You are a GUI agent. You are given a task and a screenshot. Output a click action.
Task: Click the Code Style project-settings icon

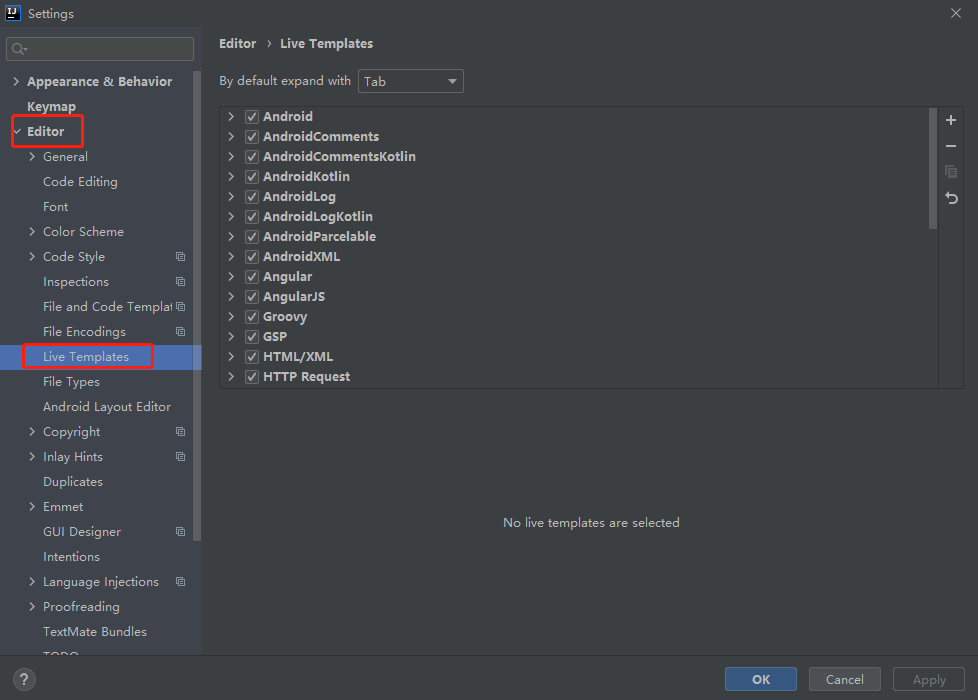click(x=180, y=257)
